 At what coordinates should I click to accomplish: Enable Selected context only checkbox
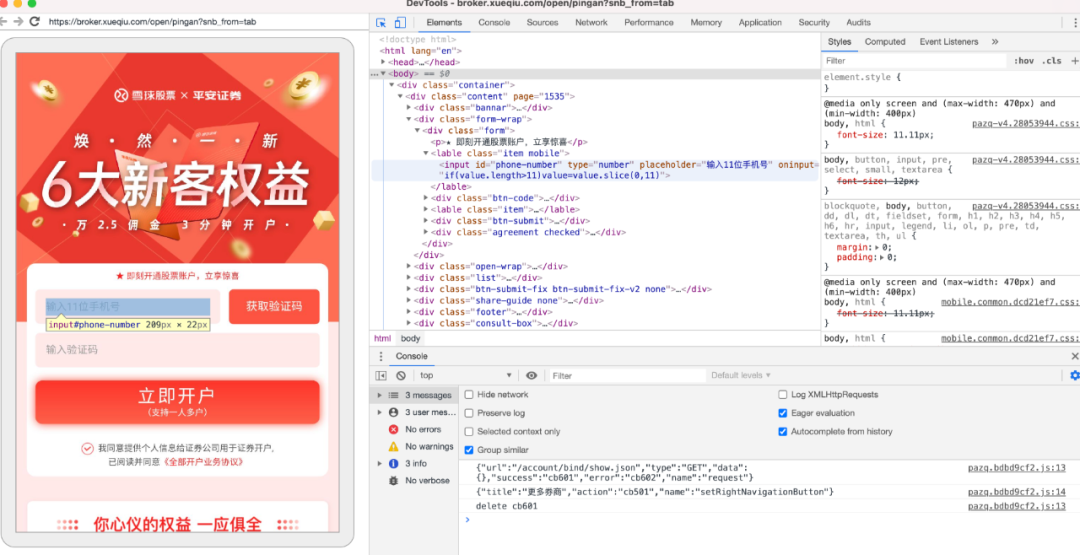pyautogui.click(x=469, y=432)
